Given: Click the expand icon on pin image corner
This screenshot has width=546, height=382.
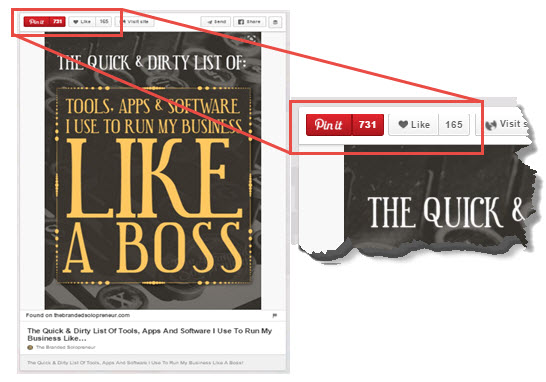Looking at the screenshot, I should pyautogui.click(x=252, y=38).
